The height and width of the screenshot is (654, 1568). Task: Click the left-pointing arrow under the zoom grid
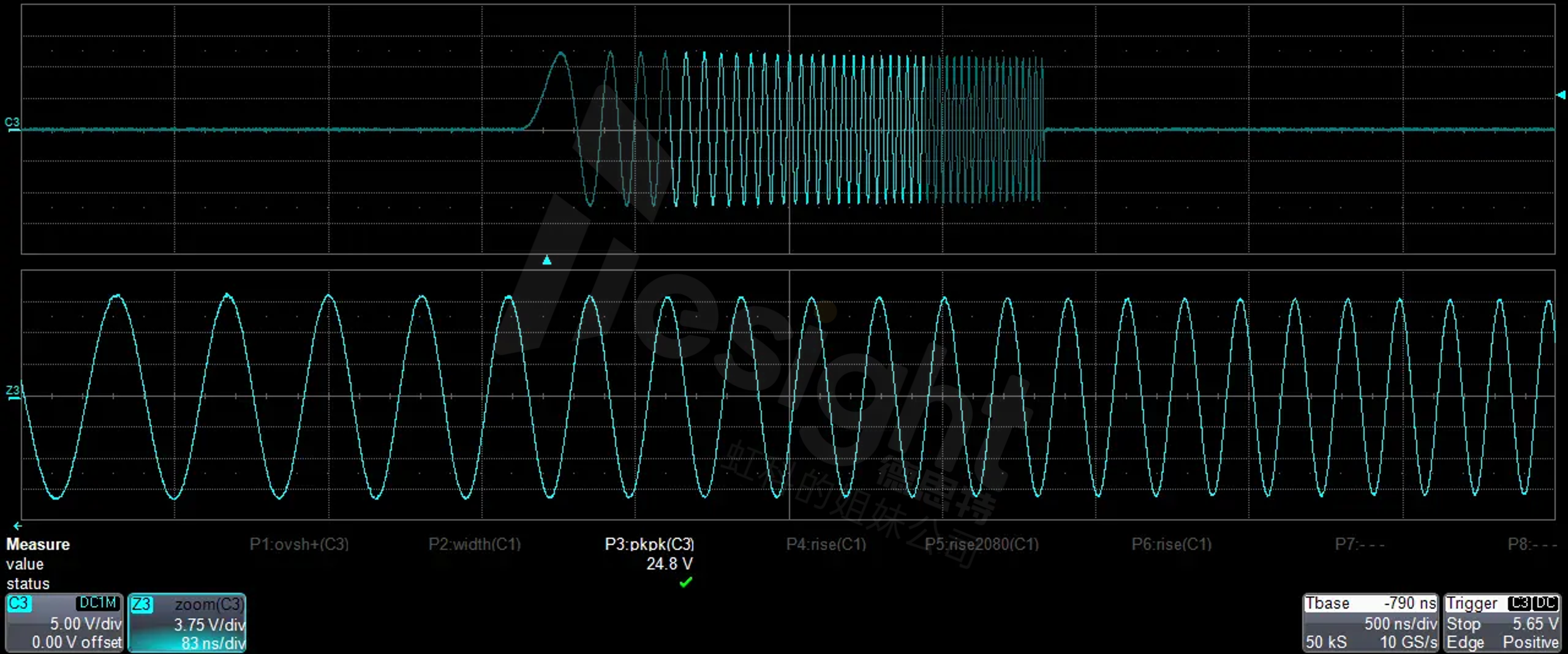pos(18,525)
